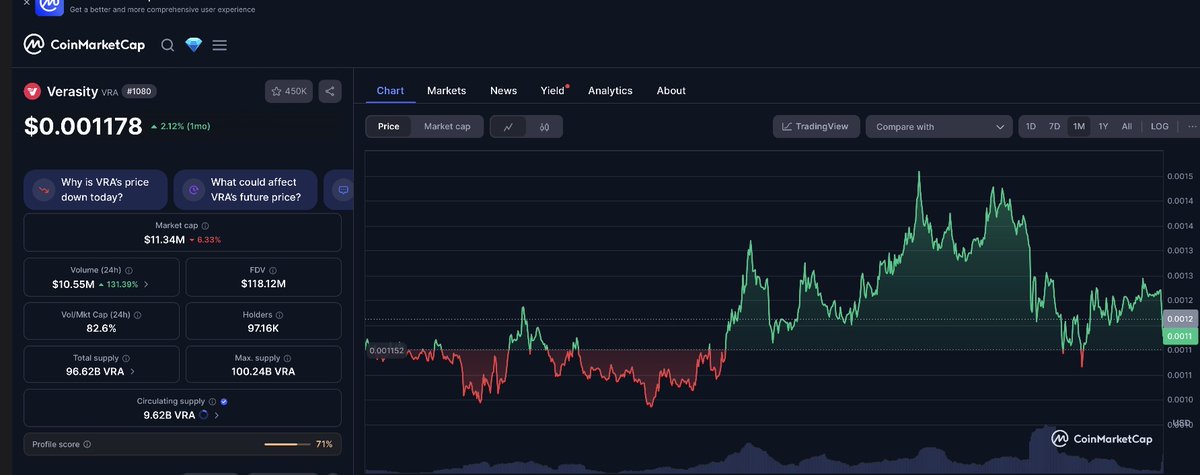Click the 100.24B VRA max supply value

pos(264,372)
